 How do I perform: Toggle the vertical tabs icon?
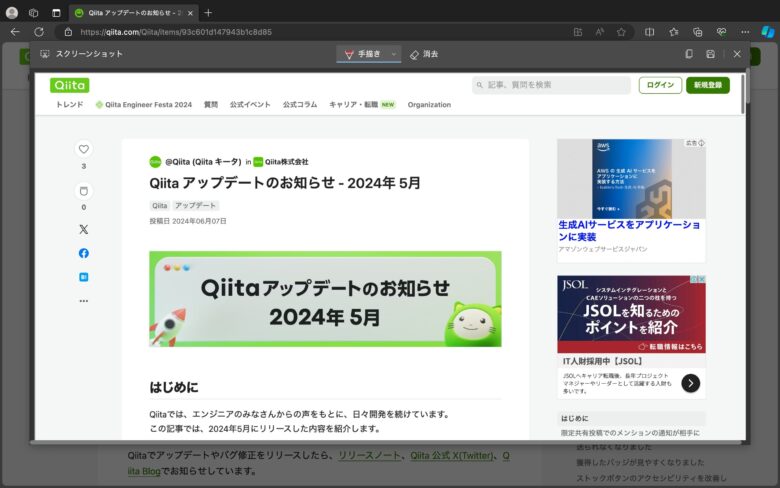(56, 13)
